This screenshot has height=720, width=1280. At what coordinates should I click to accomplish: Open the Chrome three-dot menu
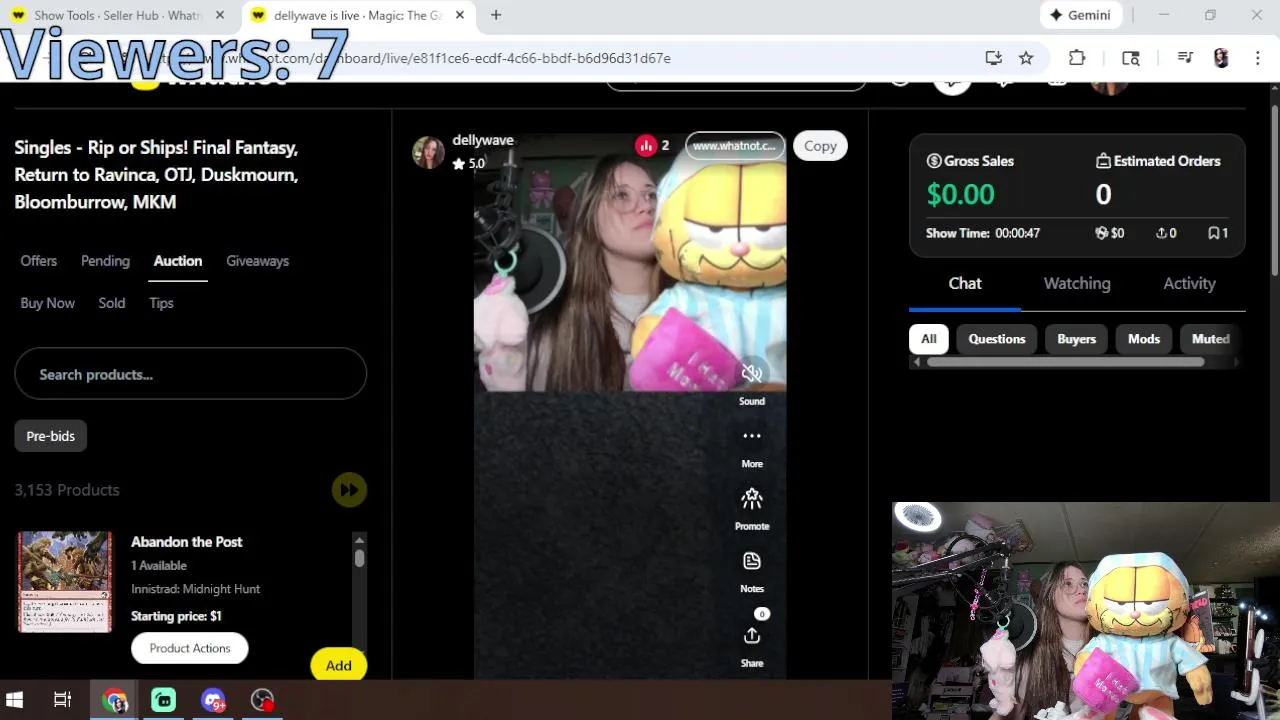click(1257, 58)
